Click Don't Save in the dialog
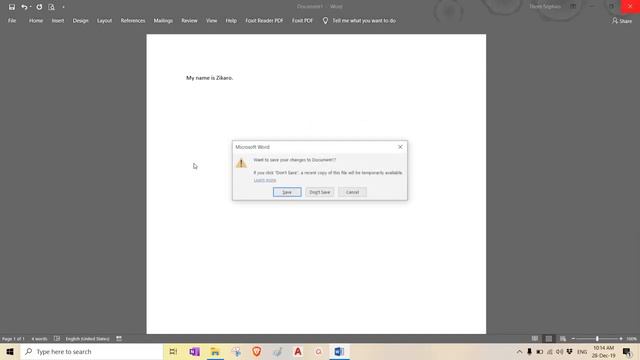 point(320,192)
